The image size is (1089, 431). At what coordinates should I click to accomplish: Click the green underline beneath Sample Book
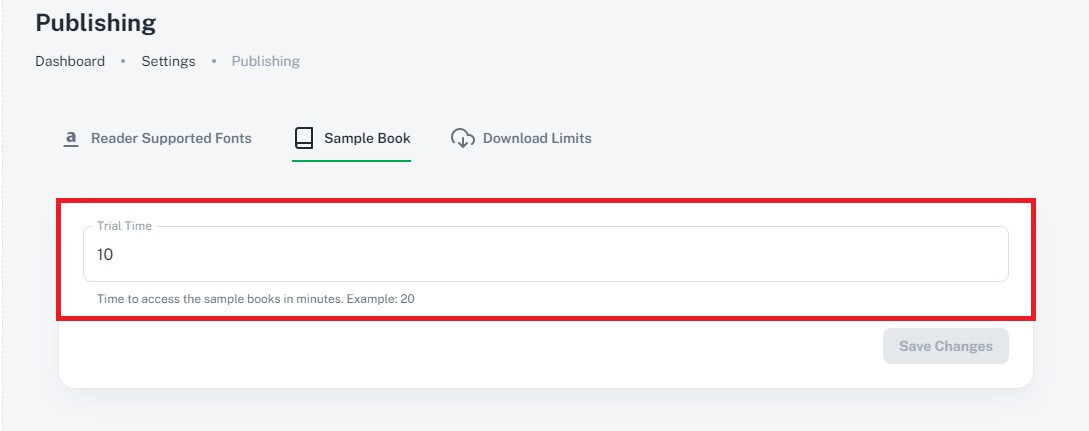[x=351, y=160]
